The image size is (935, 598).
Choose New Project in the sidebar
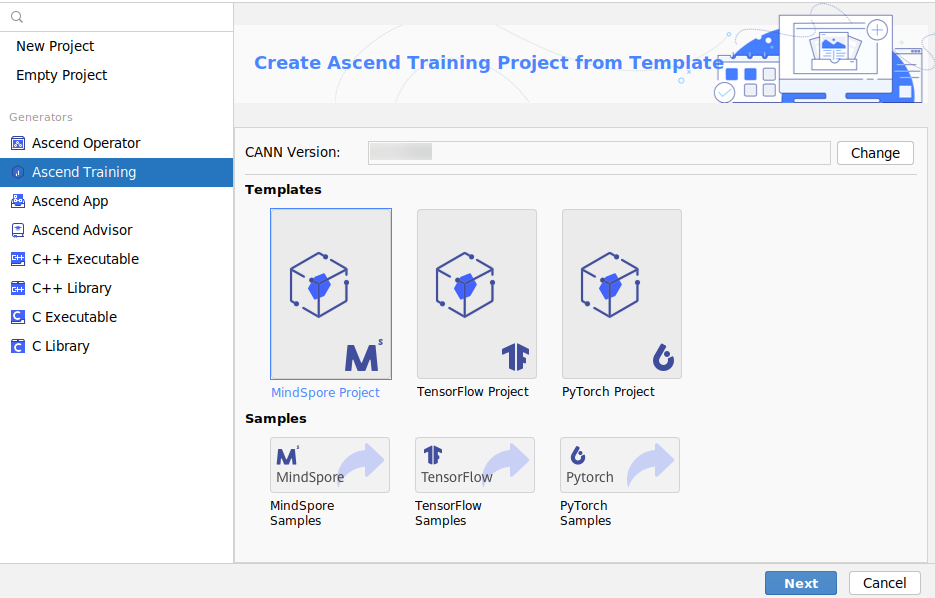pos(55,46)
